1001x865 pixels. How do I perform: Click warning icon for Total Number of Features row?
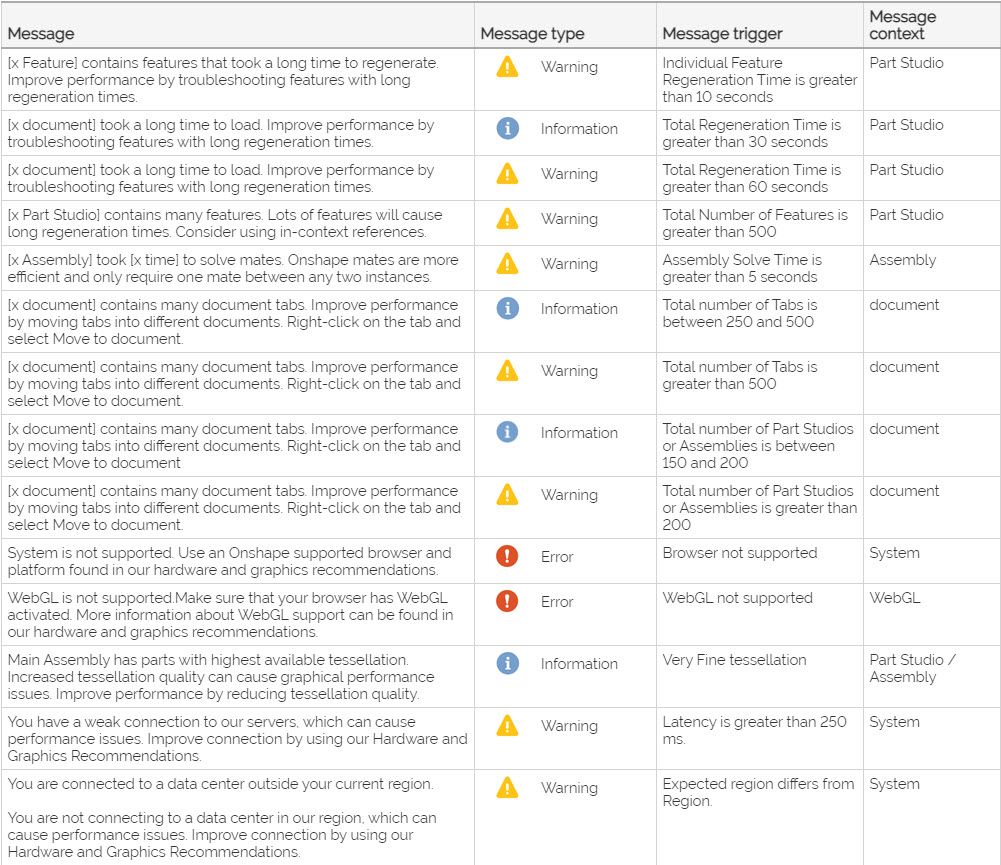(508, 219)
